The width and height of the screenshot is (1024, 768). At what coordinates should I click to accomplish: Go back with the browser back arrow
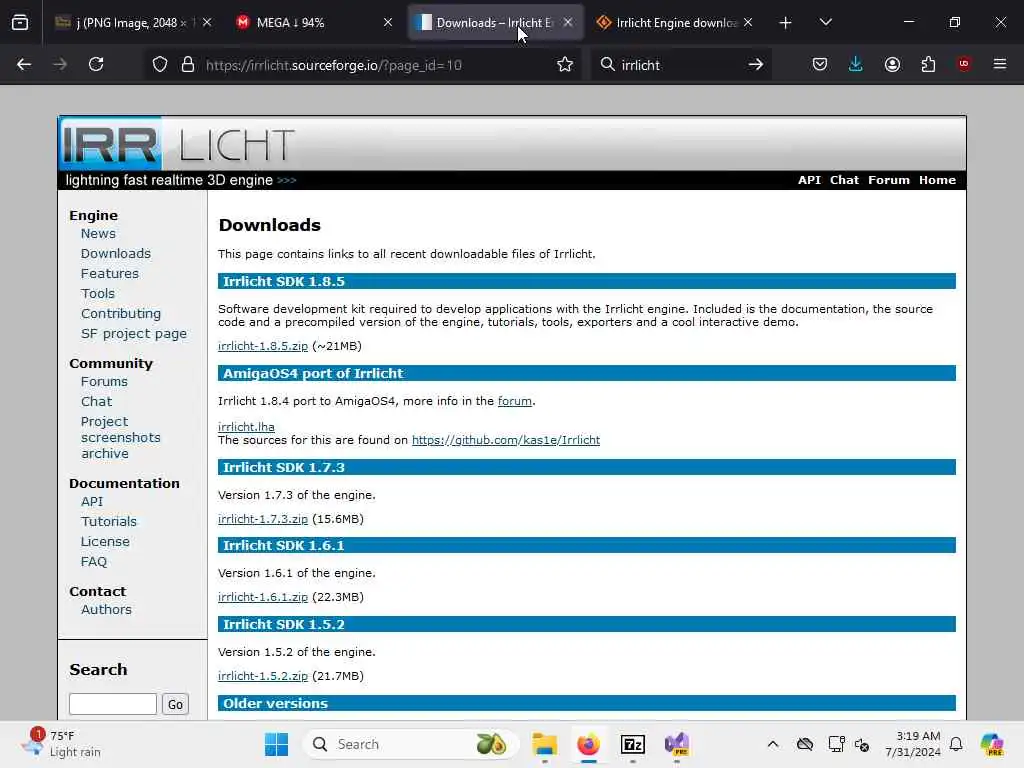(24, 64)
